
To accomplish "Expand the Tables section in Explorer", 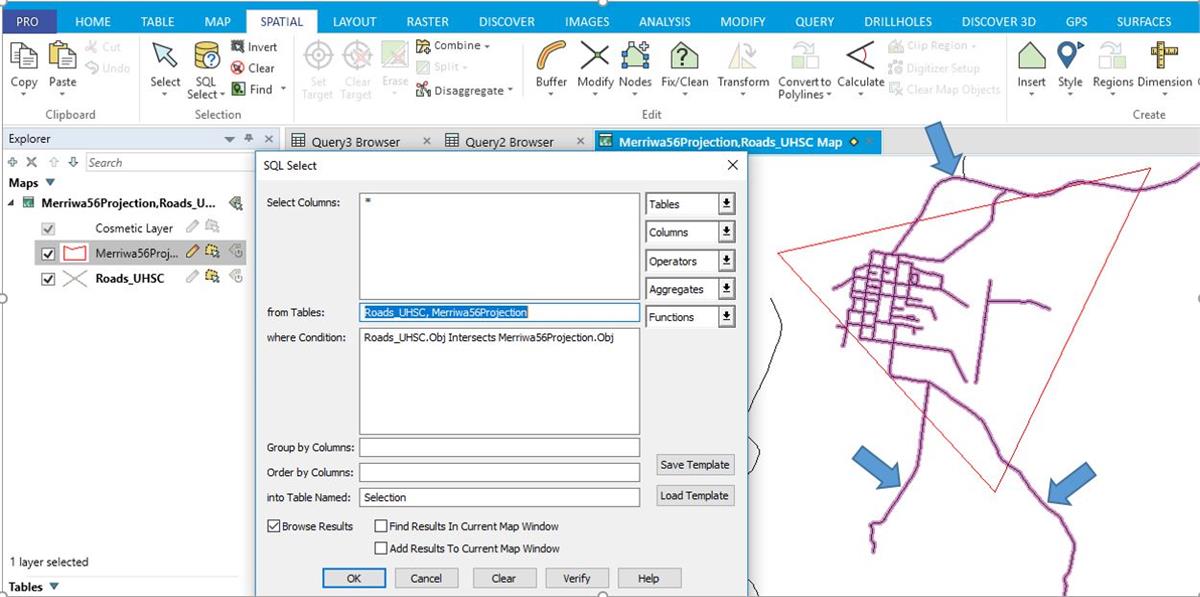I will pyautogui.click(x=54, y=587).
